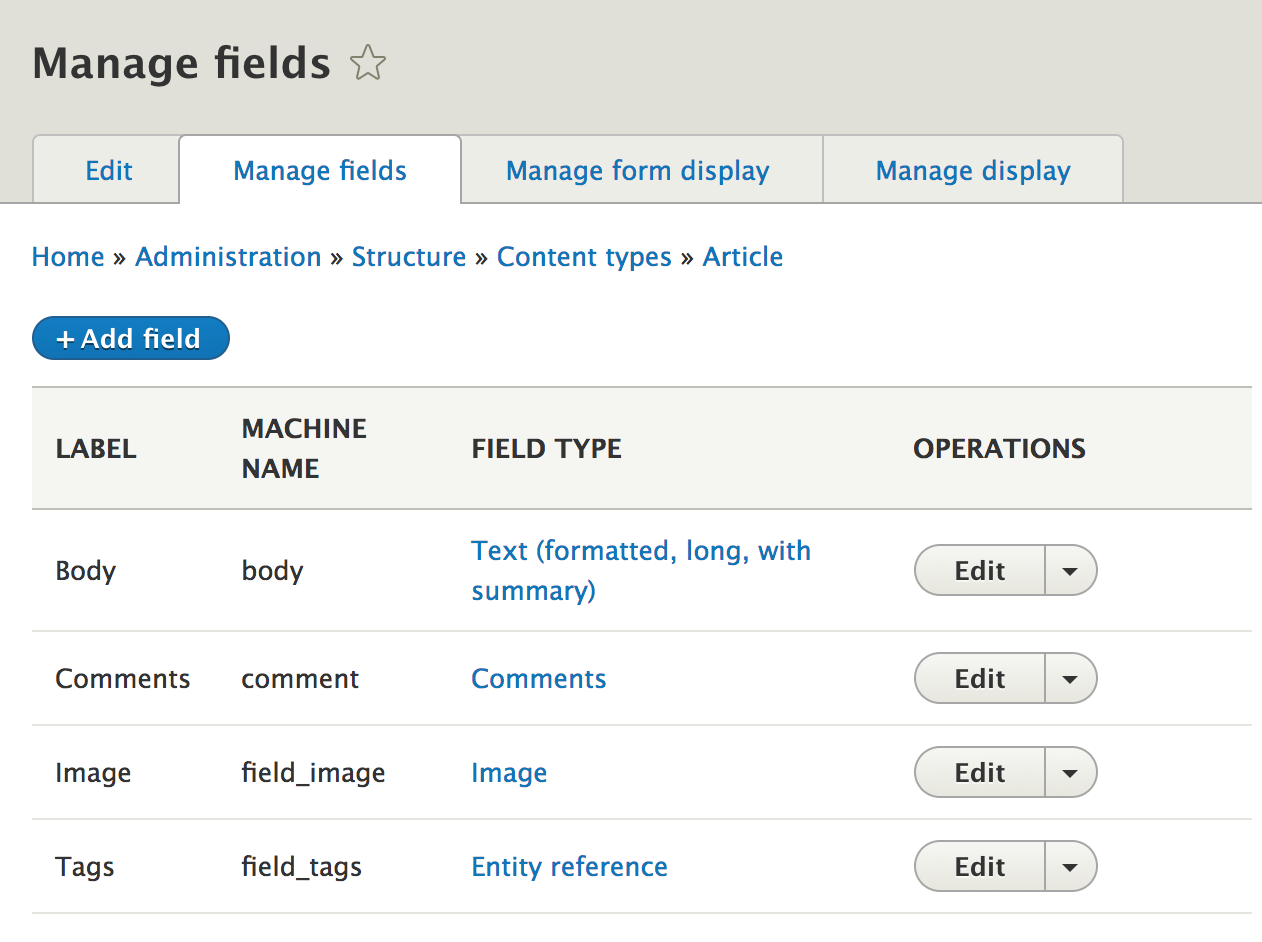Open the Tags field operations dropdown arrow

(x=1070, y=867)
